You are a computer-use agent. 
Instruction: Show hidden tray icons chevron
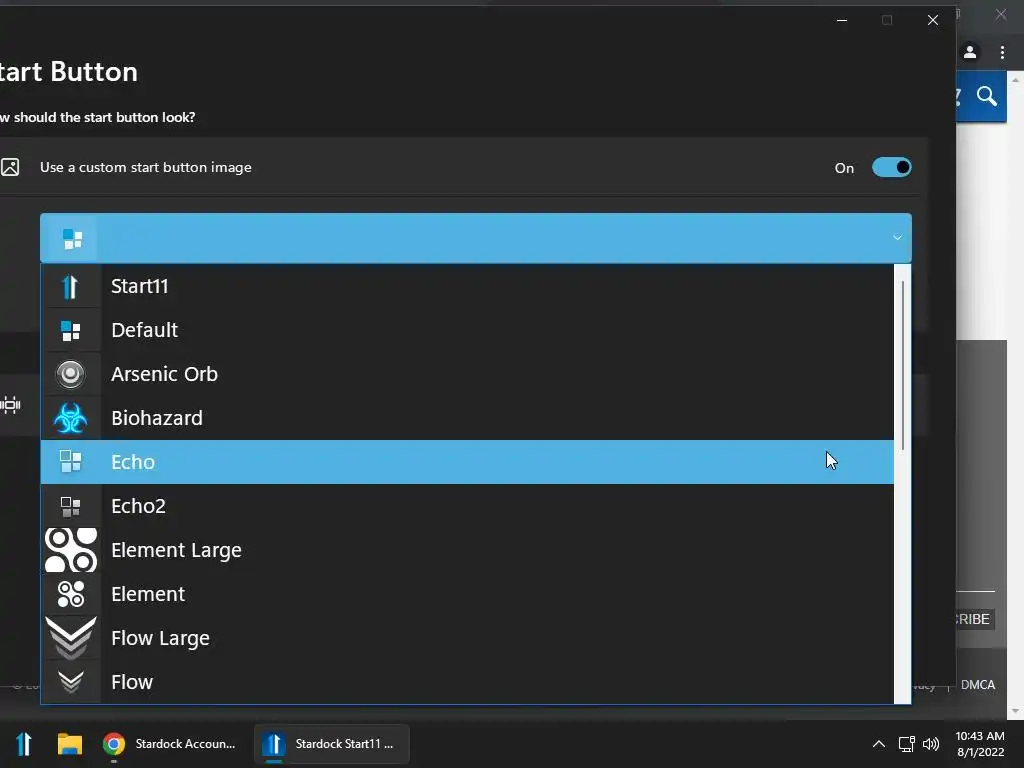[879, 744]
